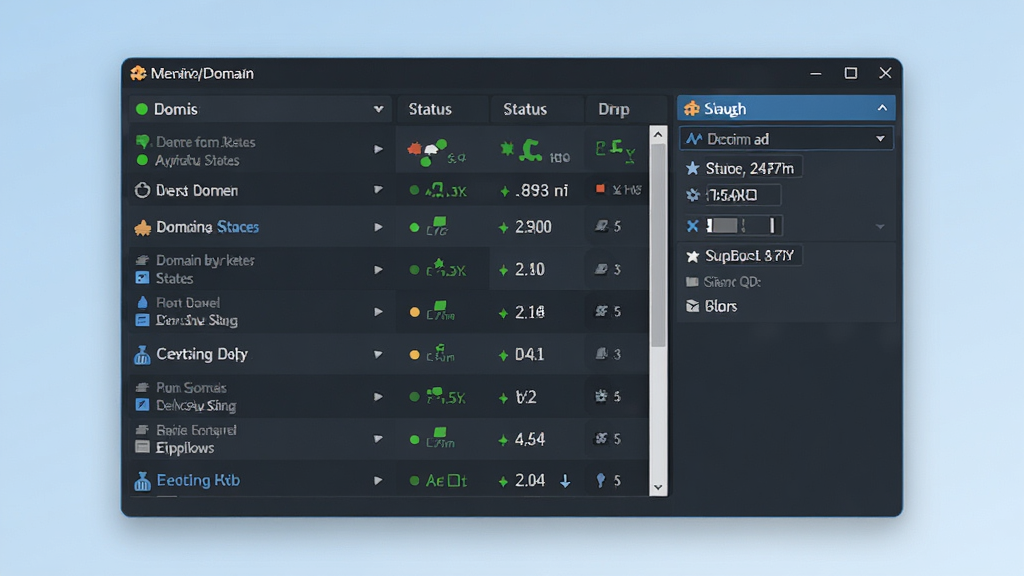Image resolution: width=1024 pixels, height=576 pixels.
Task: Click the orange Staugh panel icon
Action: click(692, 108)
